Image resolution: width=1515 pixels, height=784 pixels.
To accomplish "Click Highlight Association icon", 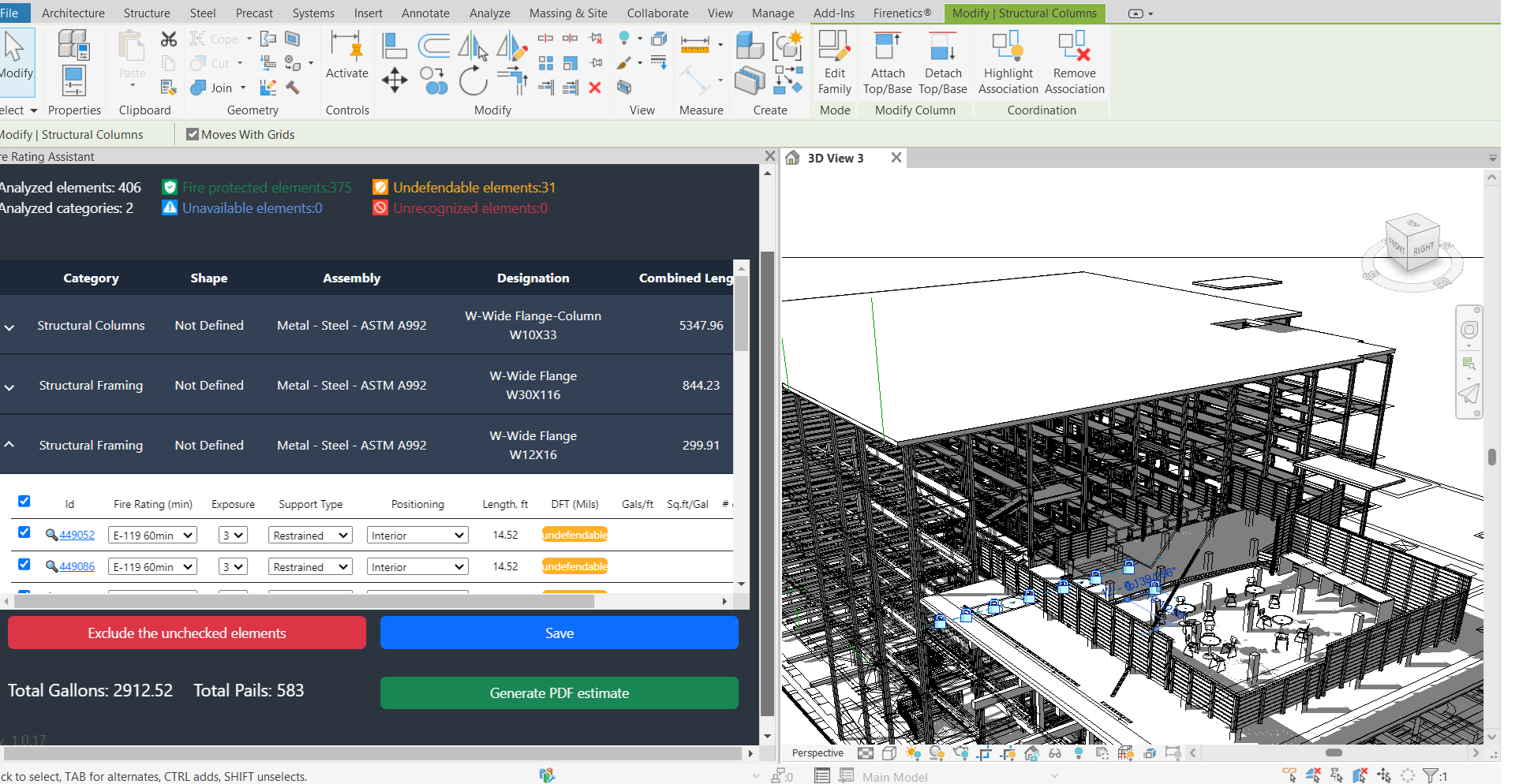I will coord(1008,47).
